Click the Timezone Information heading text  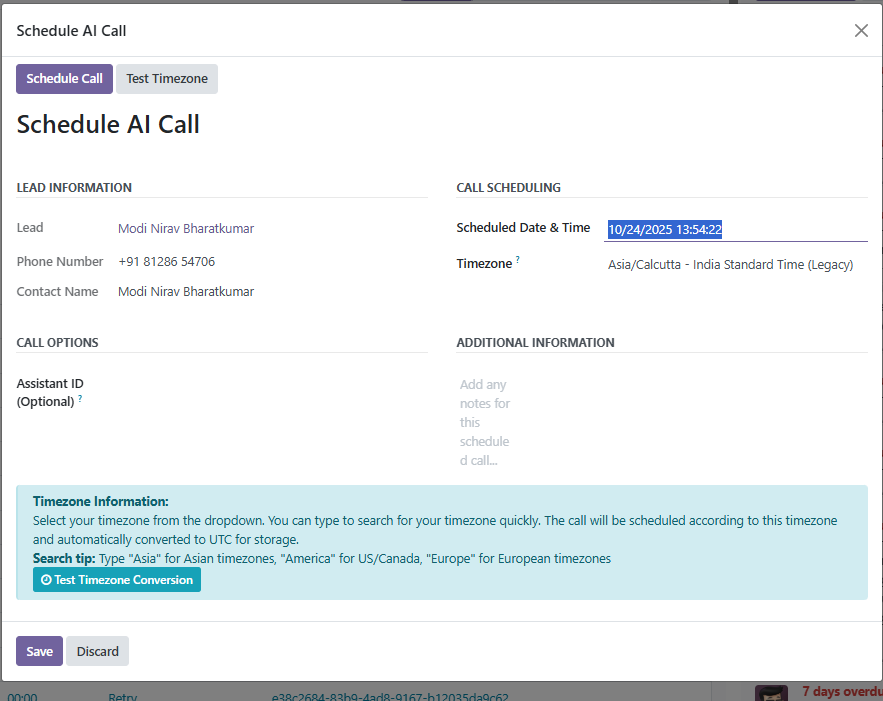point(101,502)
